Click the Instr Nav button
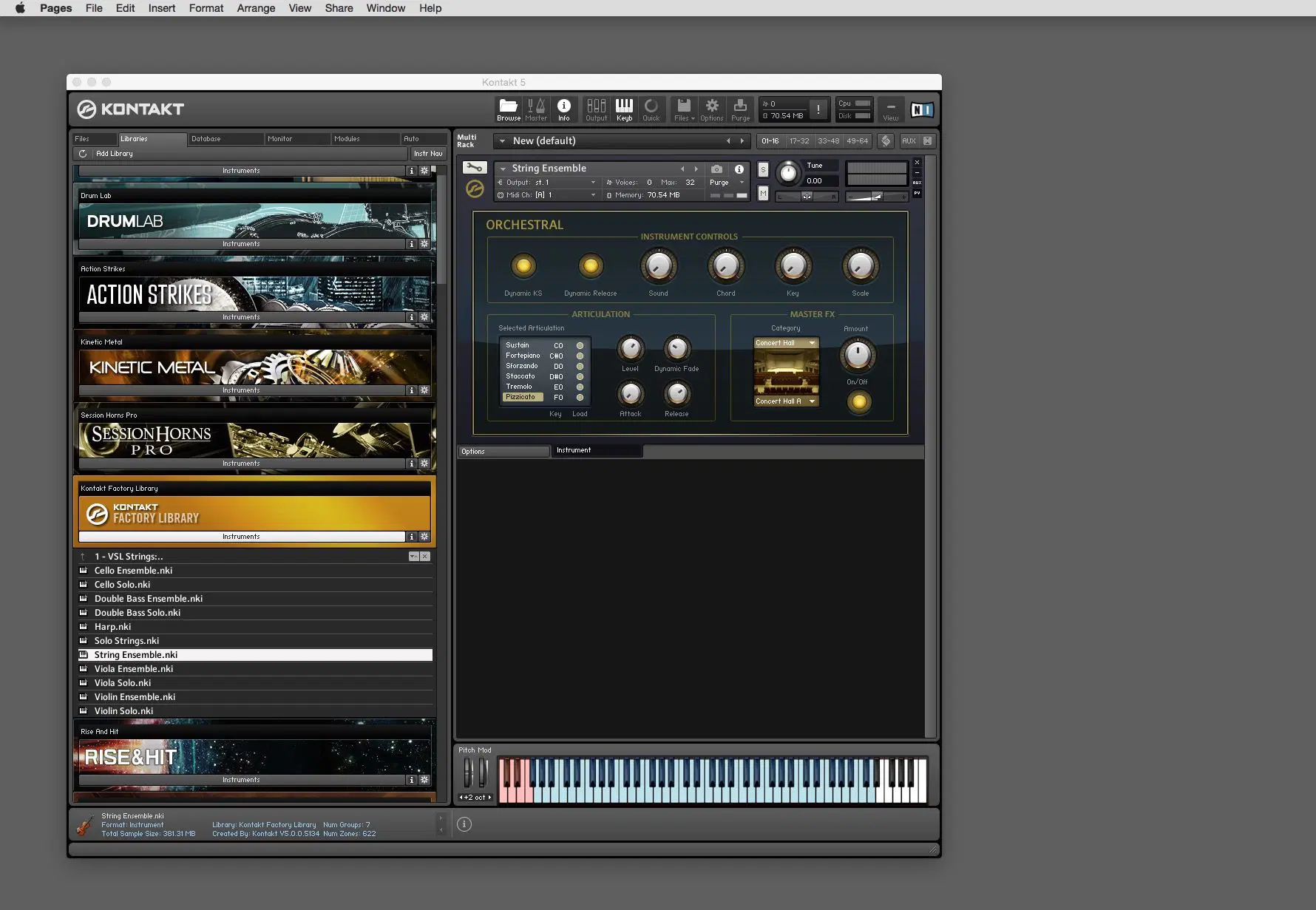Viewport: 1316px width, 910px height. pos(428,154)
